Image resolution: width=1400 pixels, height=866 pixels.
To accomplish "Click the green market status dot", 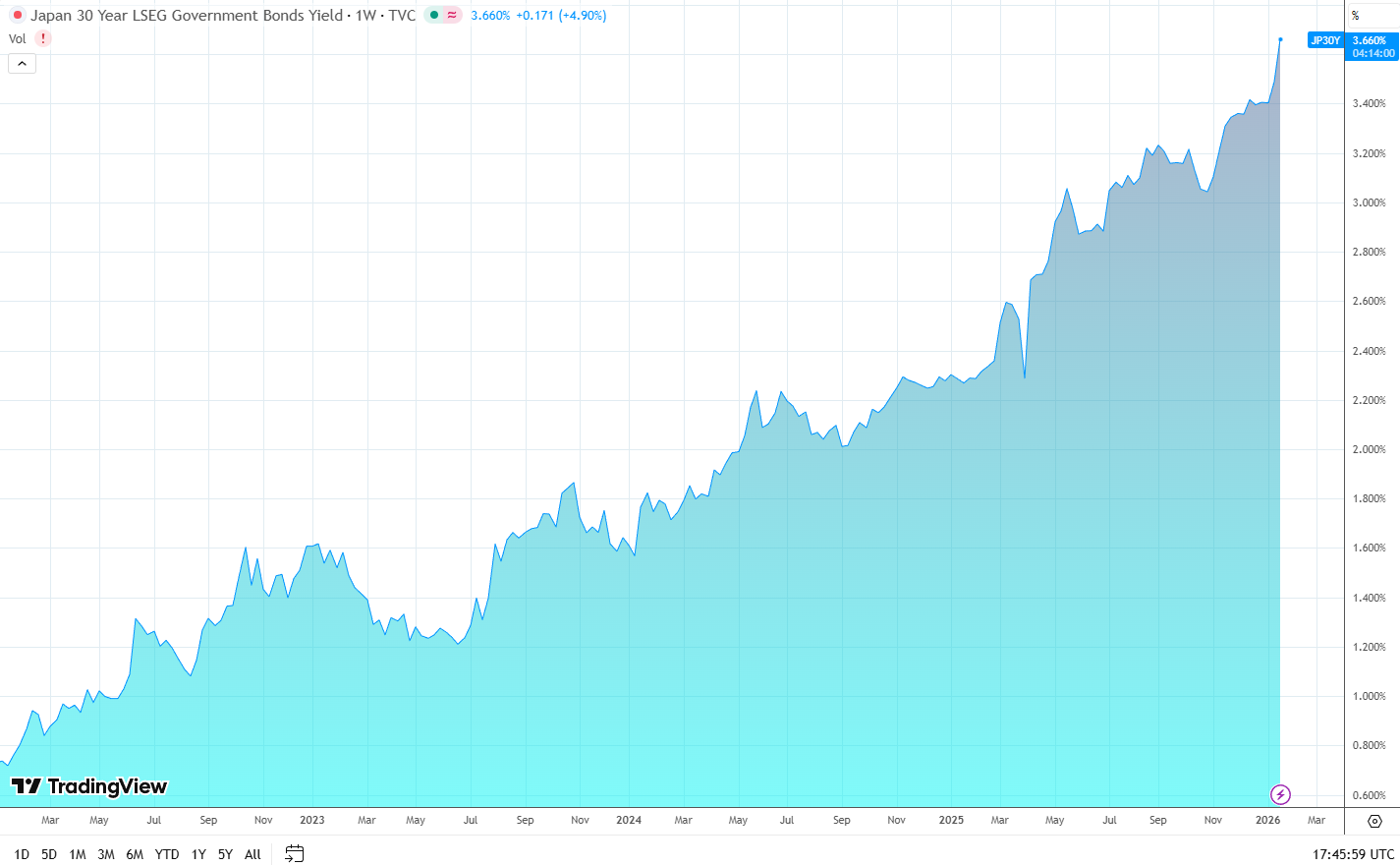I will click(434, 16).
